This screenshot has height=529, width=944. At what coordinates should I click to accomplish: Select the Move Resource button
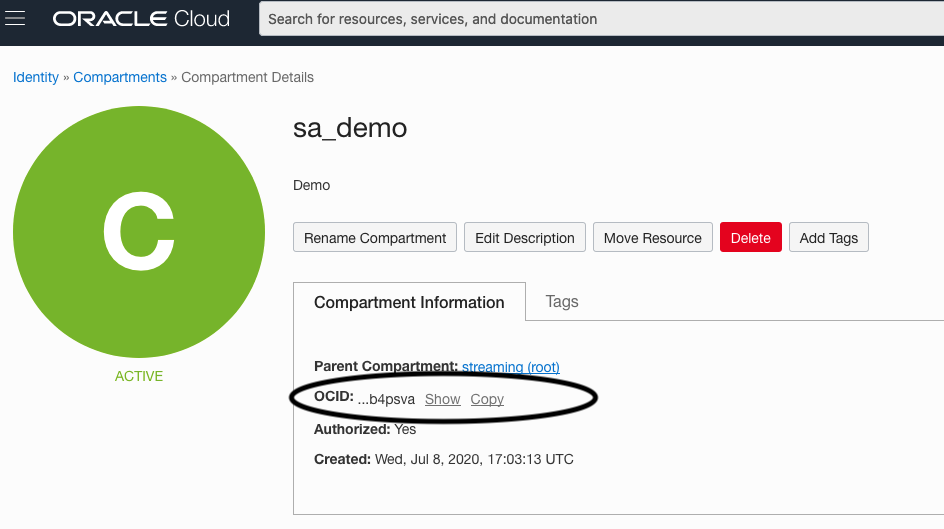(653, 238)
